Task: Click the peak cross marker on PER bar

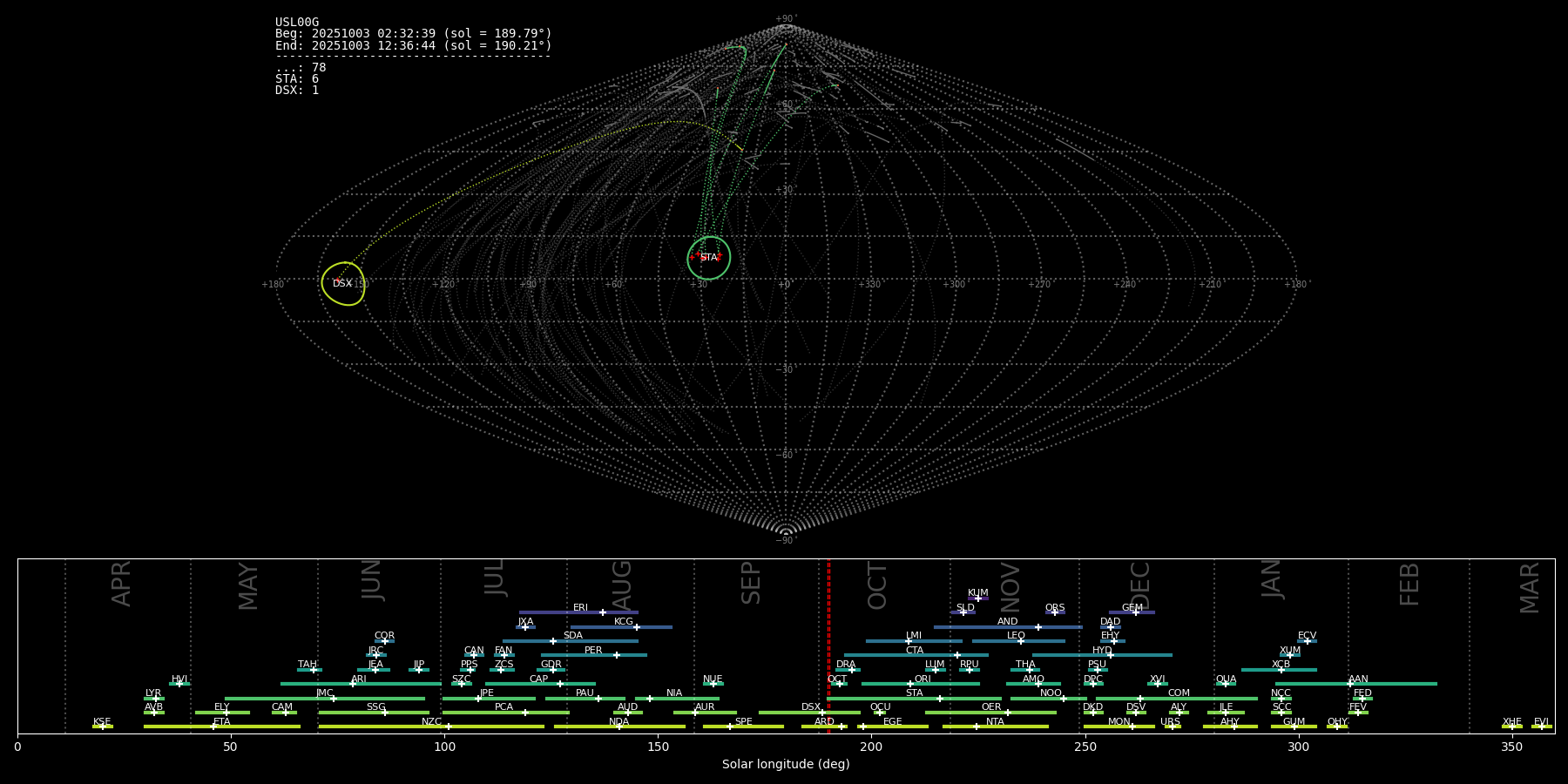Action: coord(617,655)
